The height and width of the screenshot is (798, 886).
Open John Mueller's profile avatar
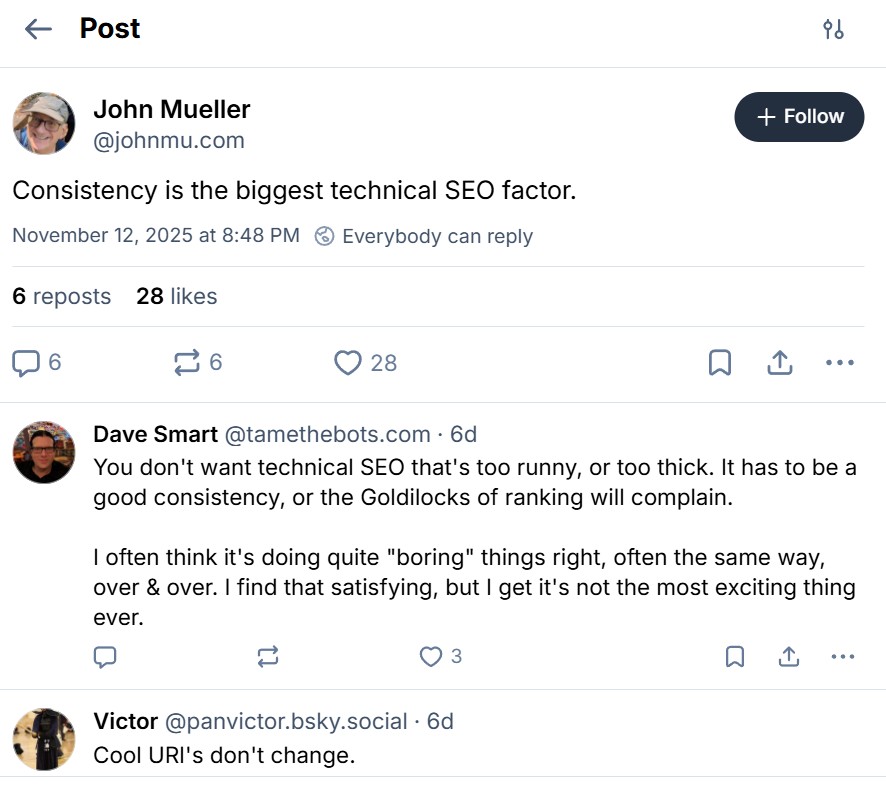click(44, 124)
